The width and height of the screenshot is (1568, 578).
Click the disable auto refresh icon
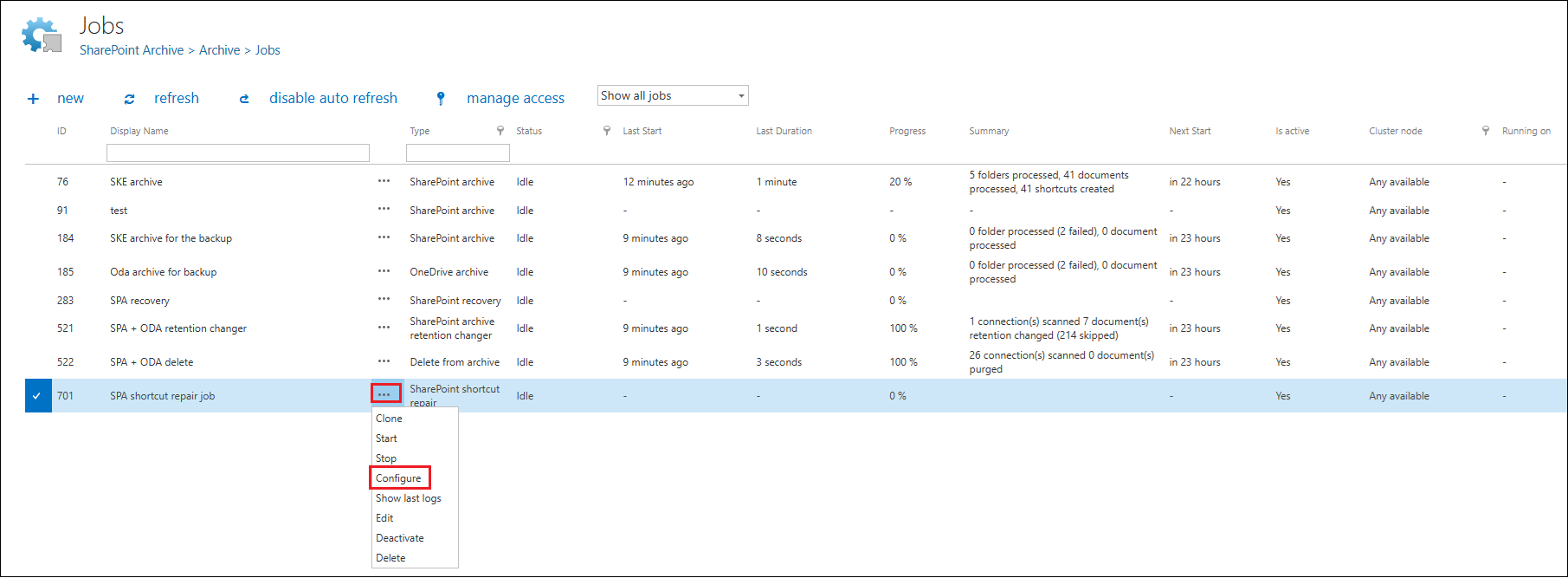click(244, 99)
